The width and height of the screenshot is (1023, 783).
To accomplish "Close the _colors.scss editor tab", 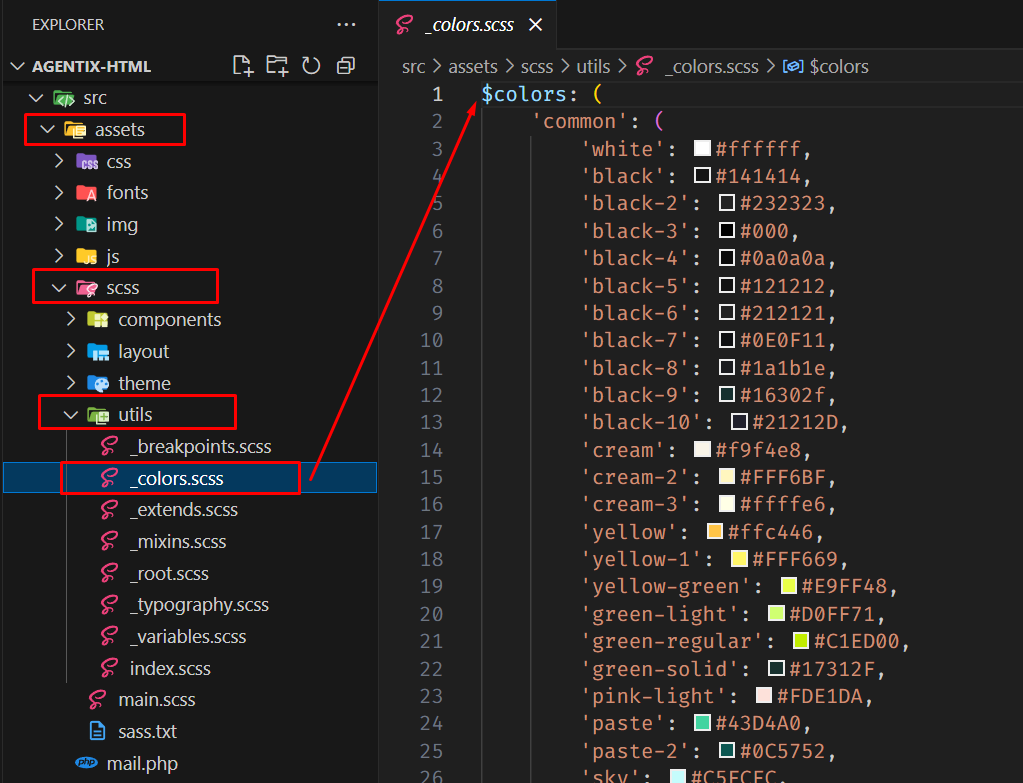I will pos(535,25).
